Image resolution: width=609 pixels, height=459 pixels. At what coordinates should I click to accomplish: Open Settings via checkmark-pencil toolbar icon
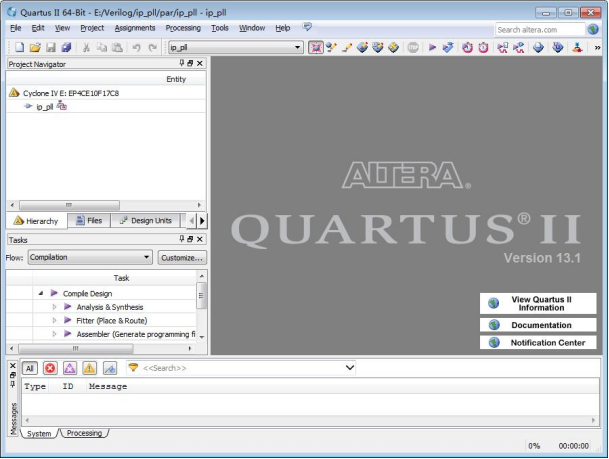[331, 47]
